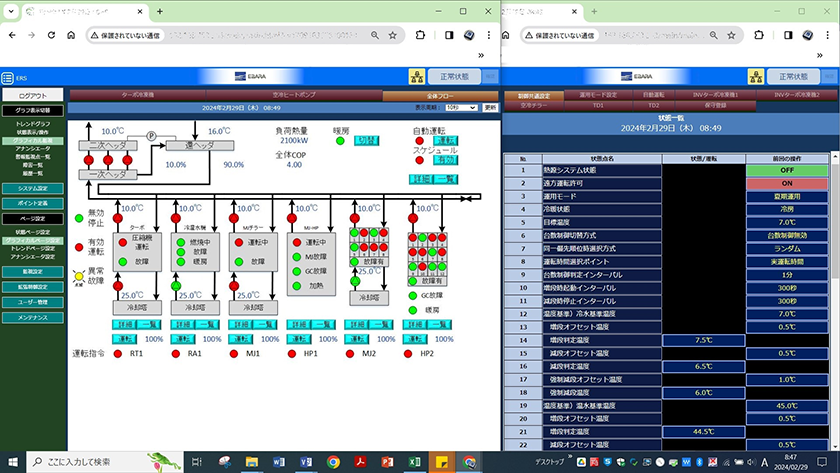Open new tab in the left browser window
This screenshot has height=473, width=840.
click(160, 10)
